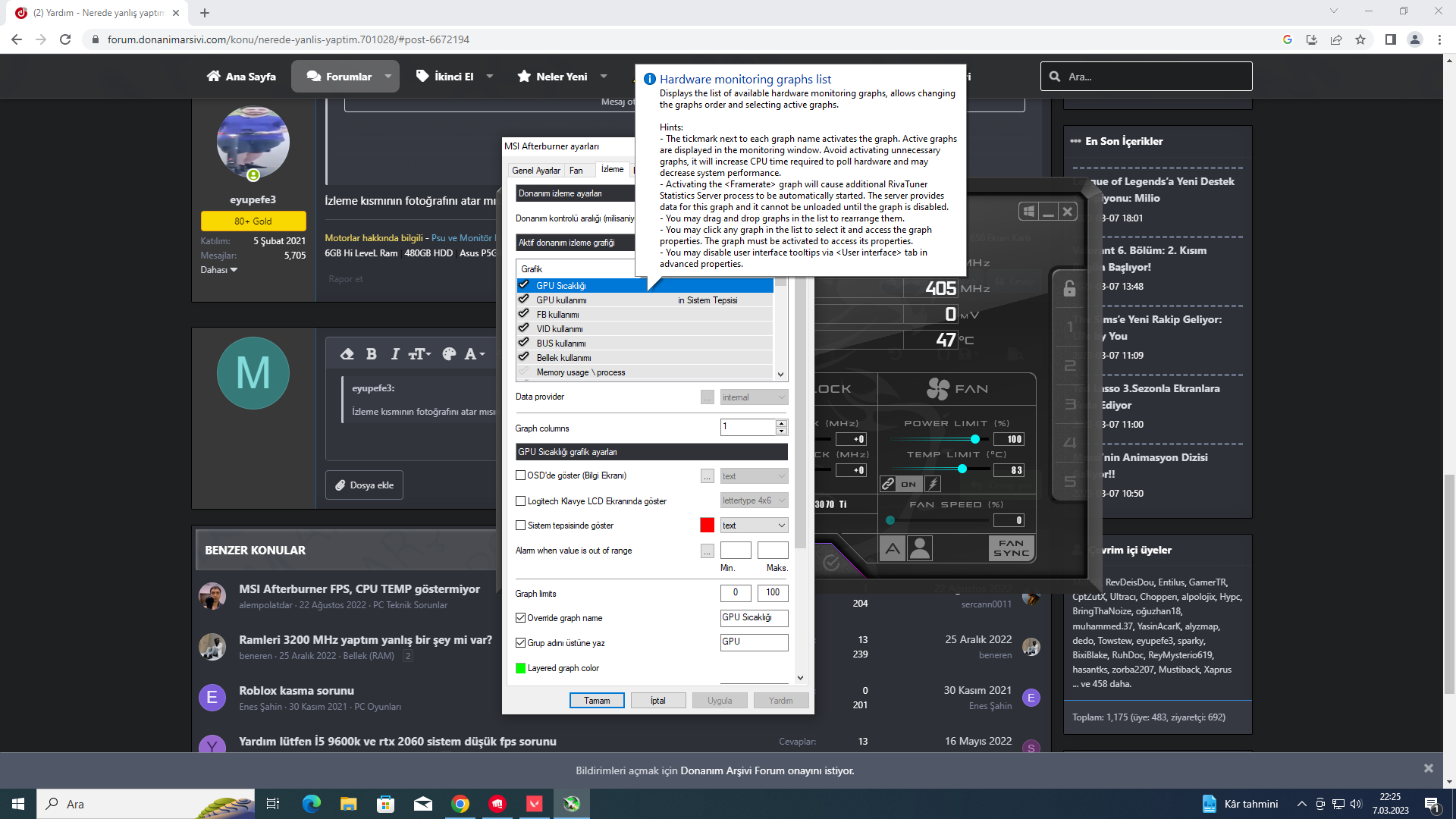Open the system tray text dropdown
The height and width of the screenshot is (819, 1456).
click(754, 526)
